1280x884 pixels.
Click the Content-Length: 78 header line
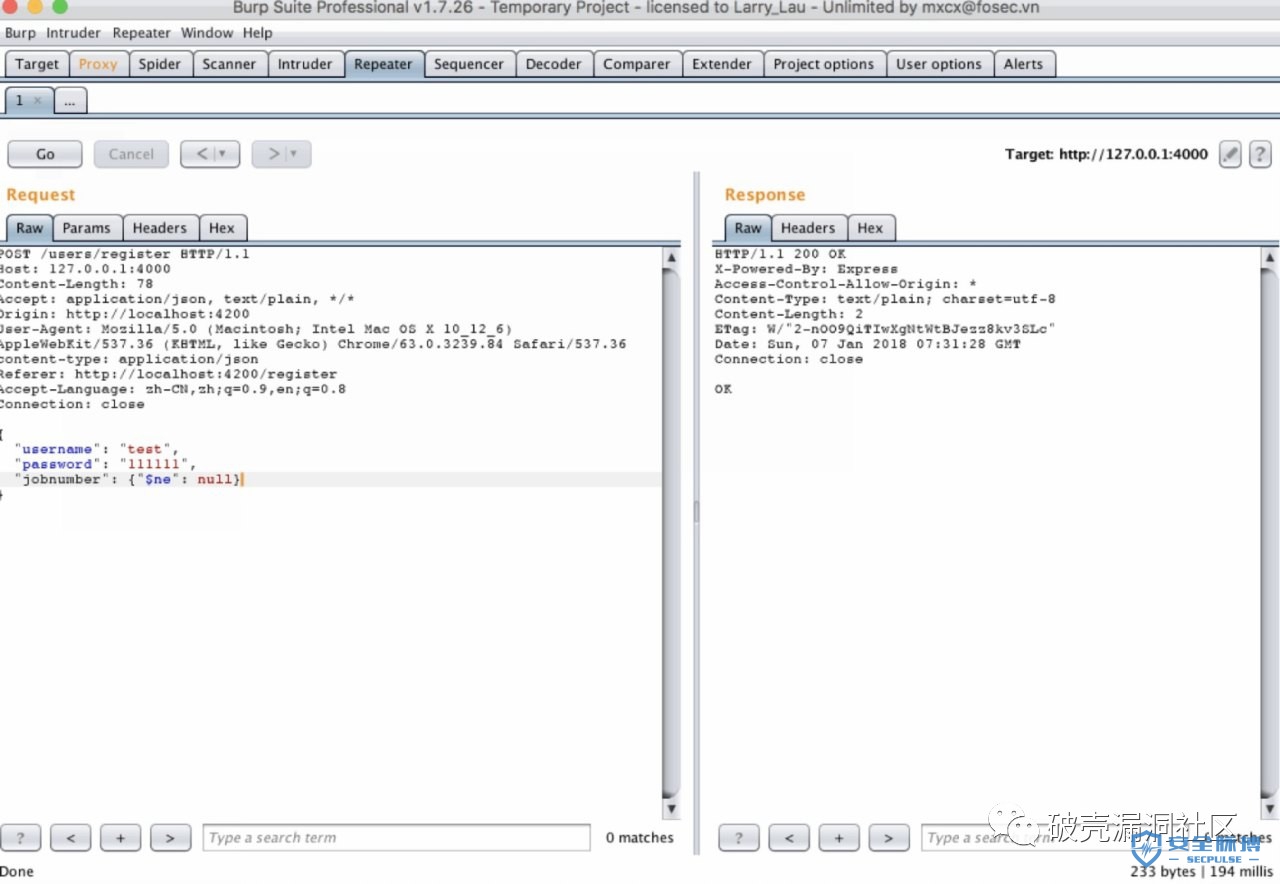77,284
